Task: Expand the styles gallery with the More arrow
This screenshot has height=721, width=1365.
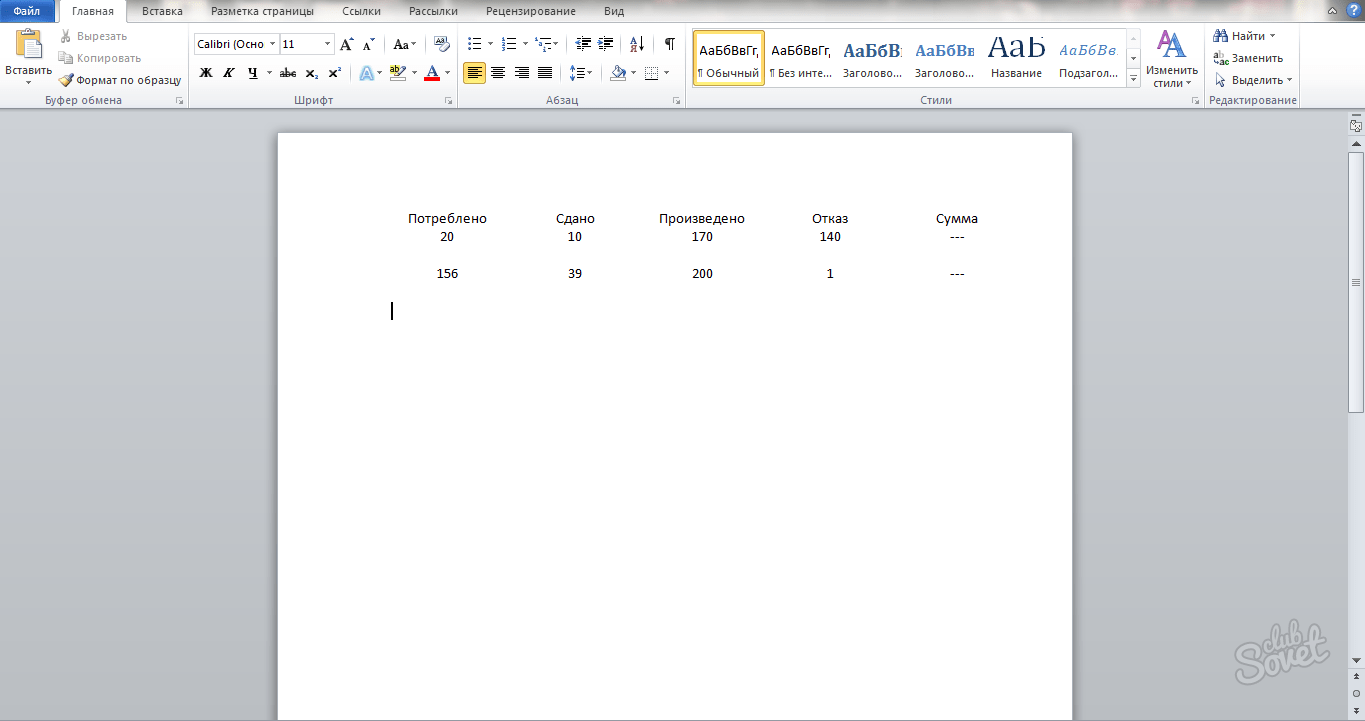Action: coord(1133,82)
